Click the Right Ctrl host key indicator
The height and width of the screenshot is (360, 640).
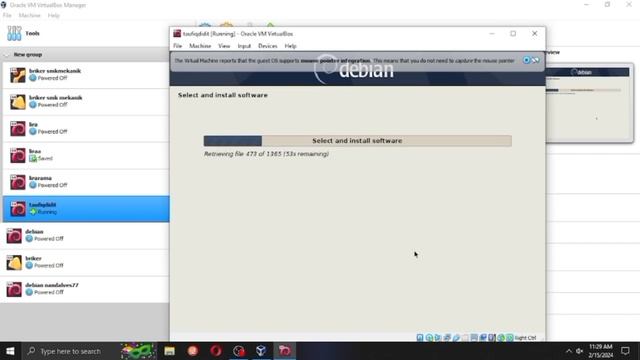coord(525,338)
